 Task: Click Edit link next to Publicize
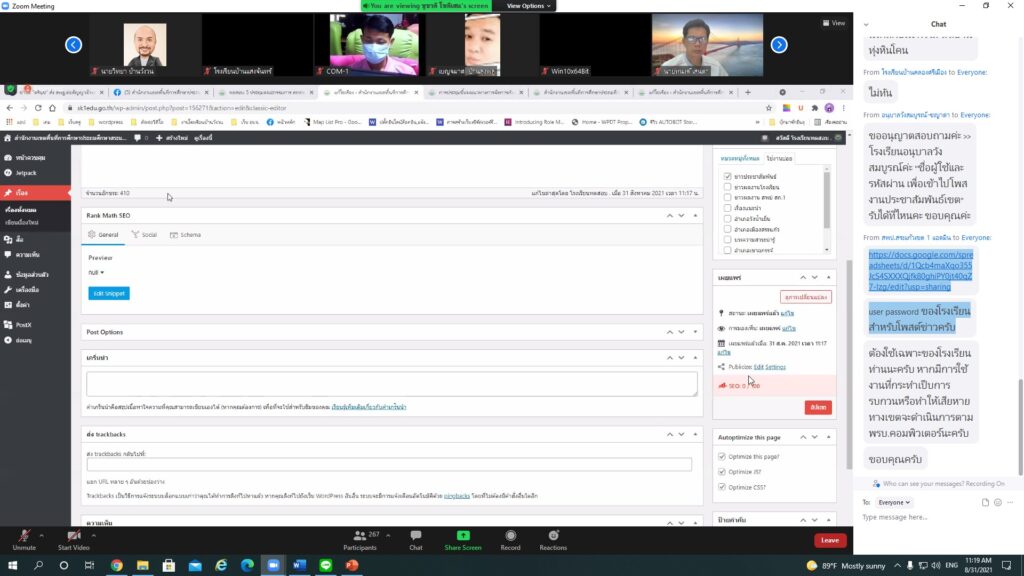(758, 367)
